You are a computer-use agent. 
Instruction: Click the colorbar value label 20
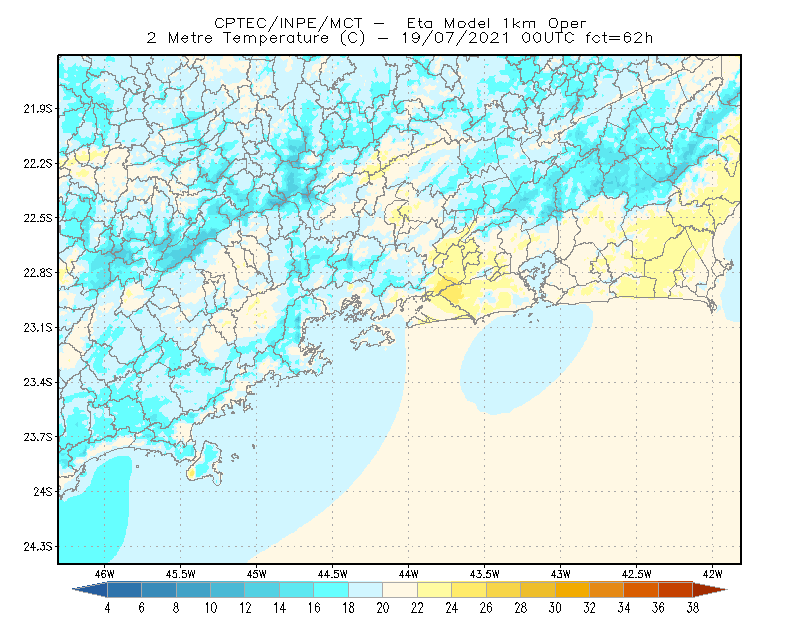point(383,608)
